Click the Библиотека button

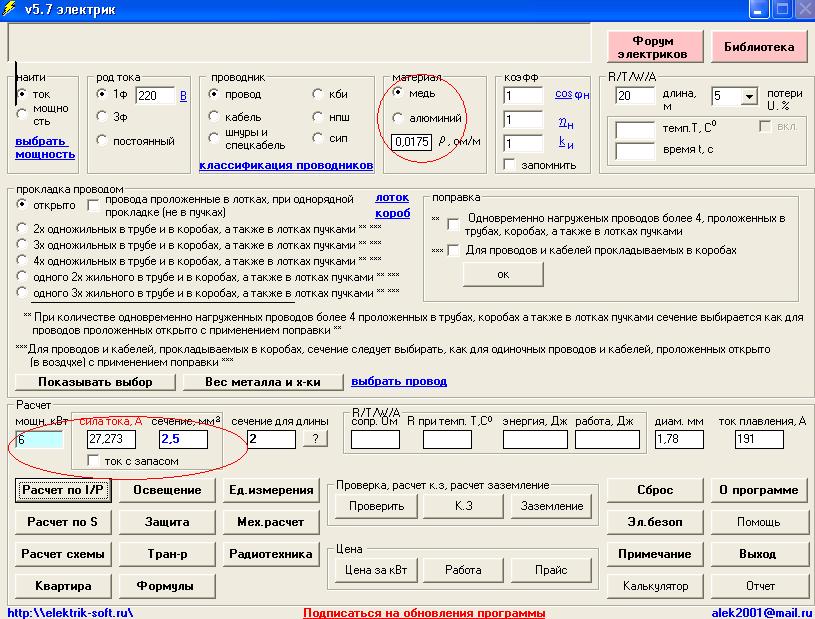pyautogui.click(x=759, y=47)
